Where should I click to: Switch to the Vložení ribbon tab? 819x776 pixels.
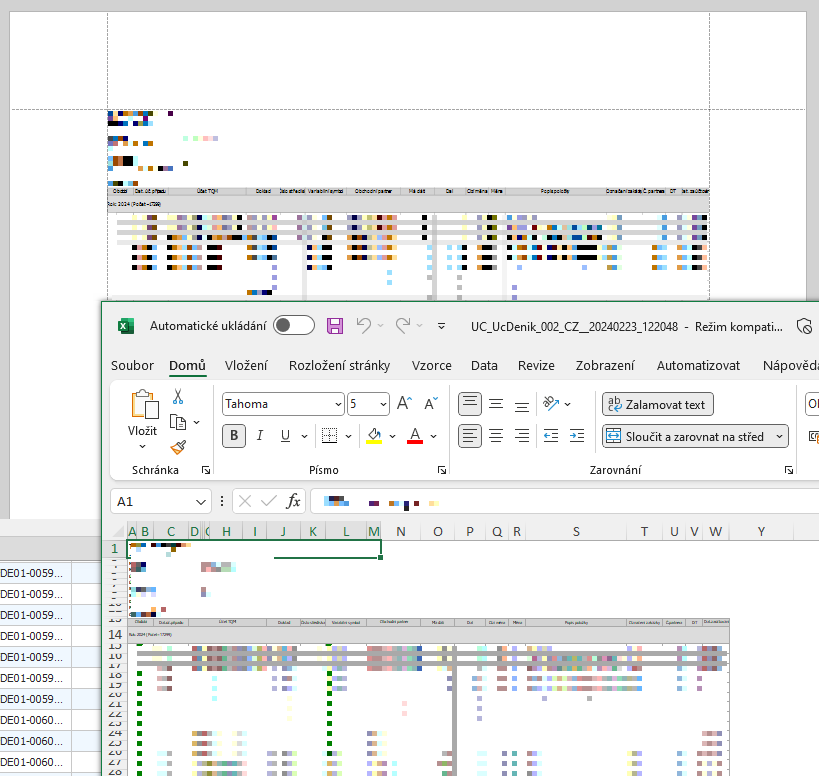246,366
